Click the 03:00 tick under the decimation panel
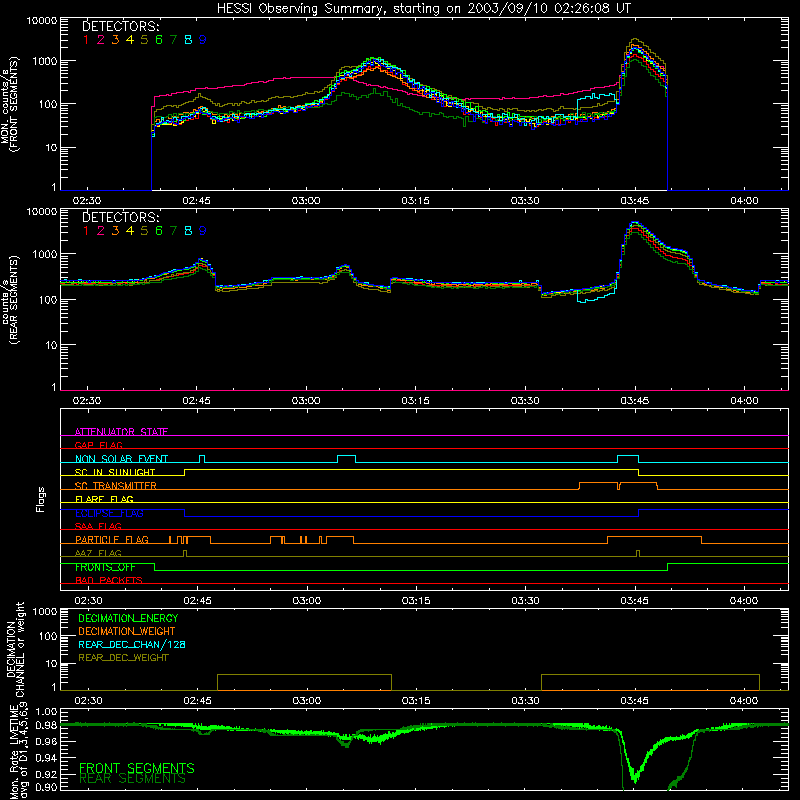Viewport: 800px width, 800px height. click(307, 701)
